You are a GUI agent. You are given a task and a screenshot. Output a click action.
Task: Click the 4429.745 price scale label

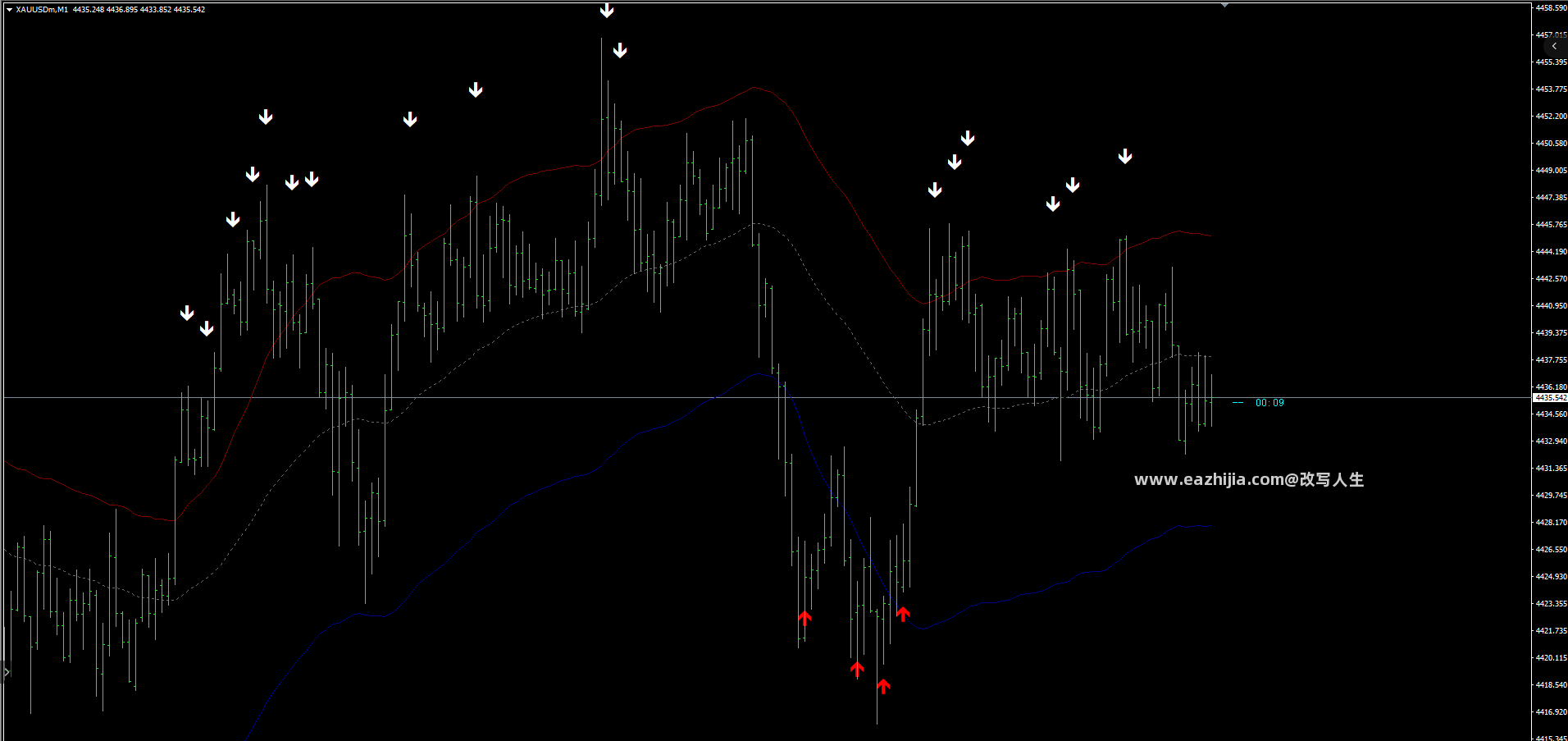pos(1551,496)
